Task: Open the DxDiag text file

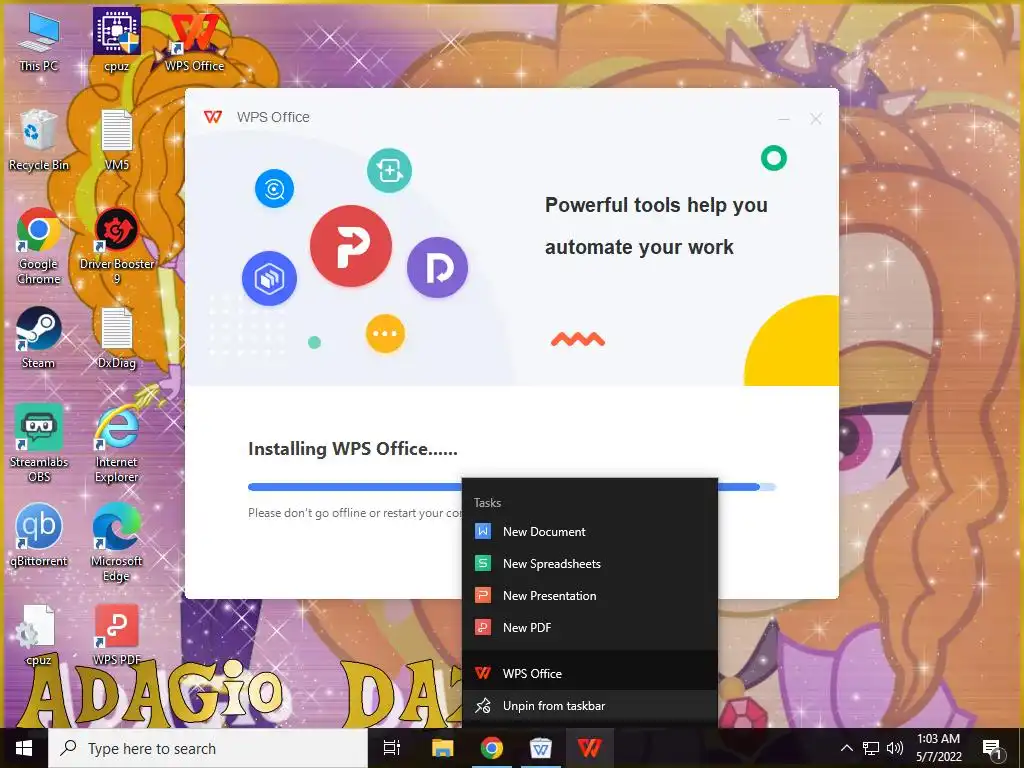Action: coord(116,338)
